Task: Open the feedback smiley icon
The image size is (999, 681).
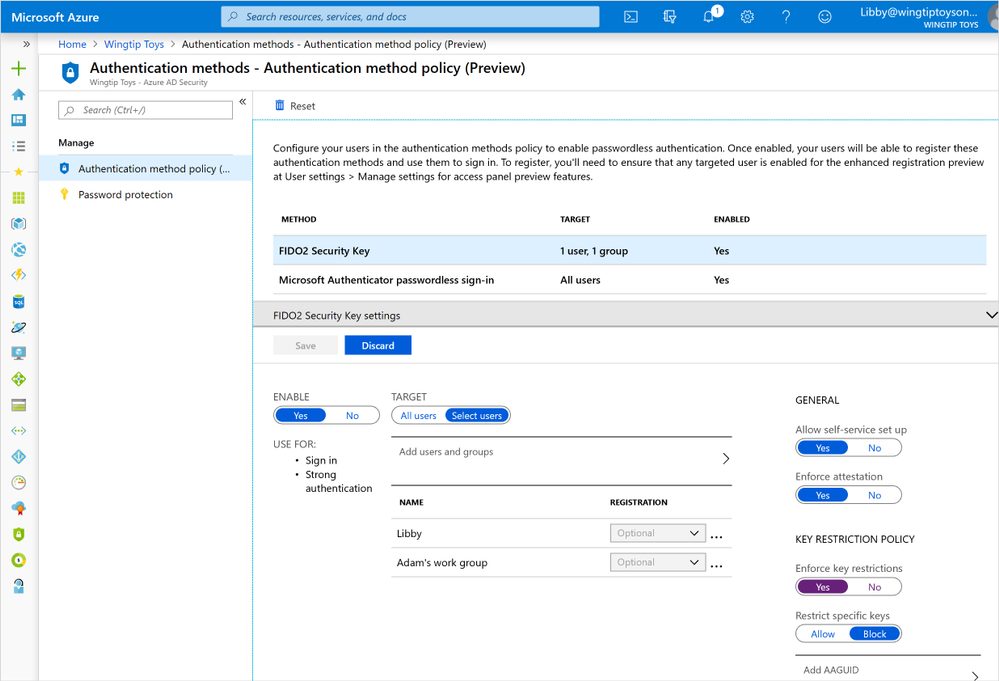Action: (x=824, y=17)
